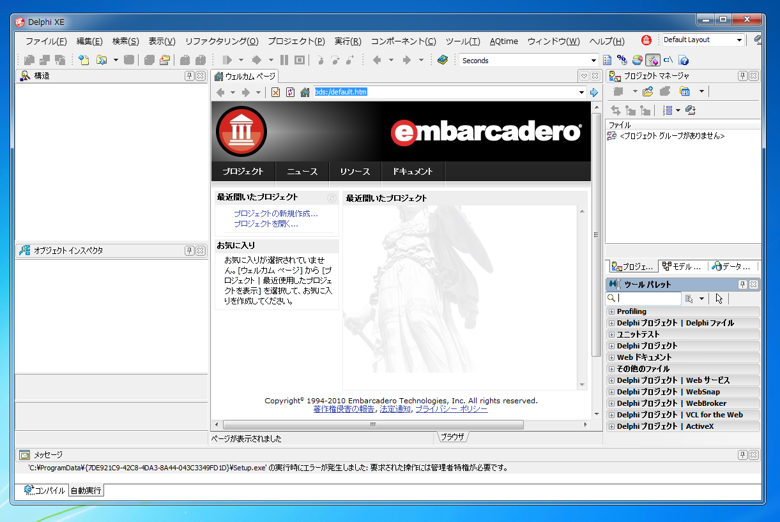Click the リソース navigation button
Viewport: 780px width, 522px height.
pyautogui.click(x=355, y=171)
